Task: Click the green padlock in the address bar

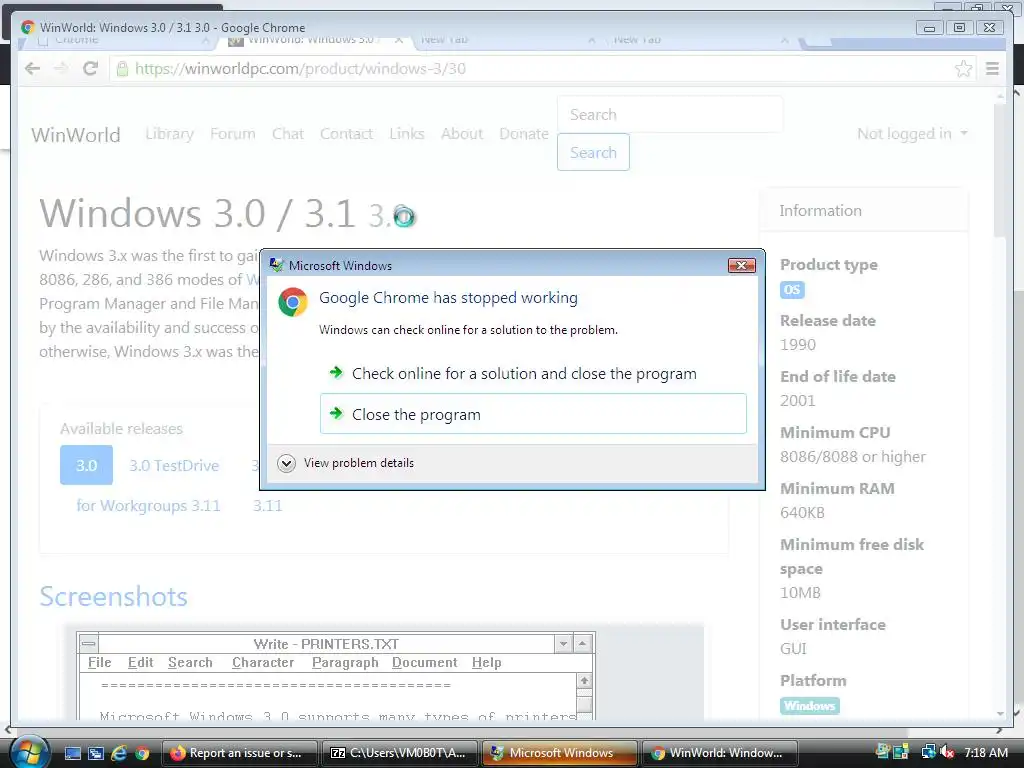Action: (x=122, y=69)
